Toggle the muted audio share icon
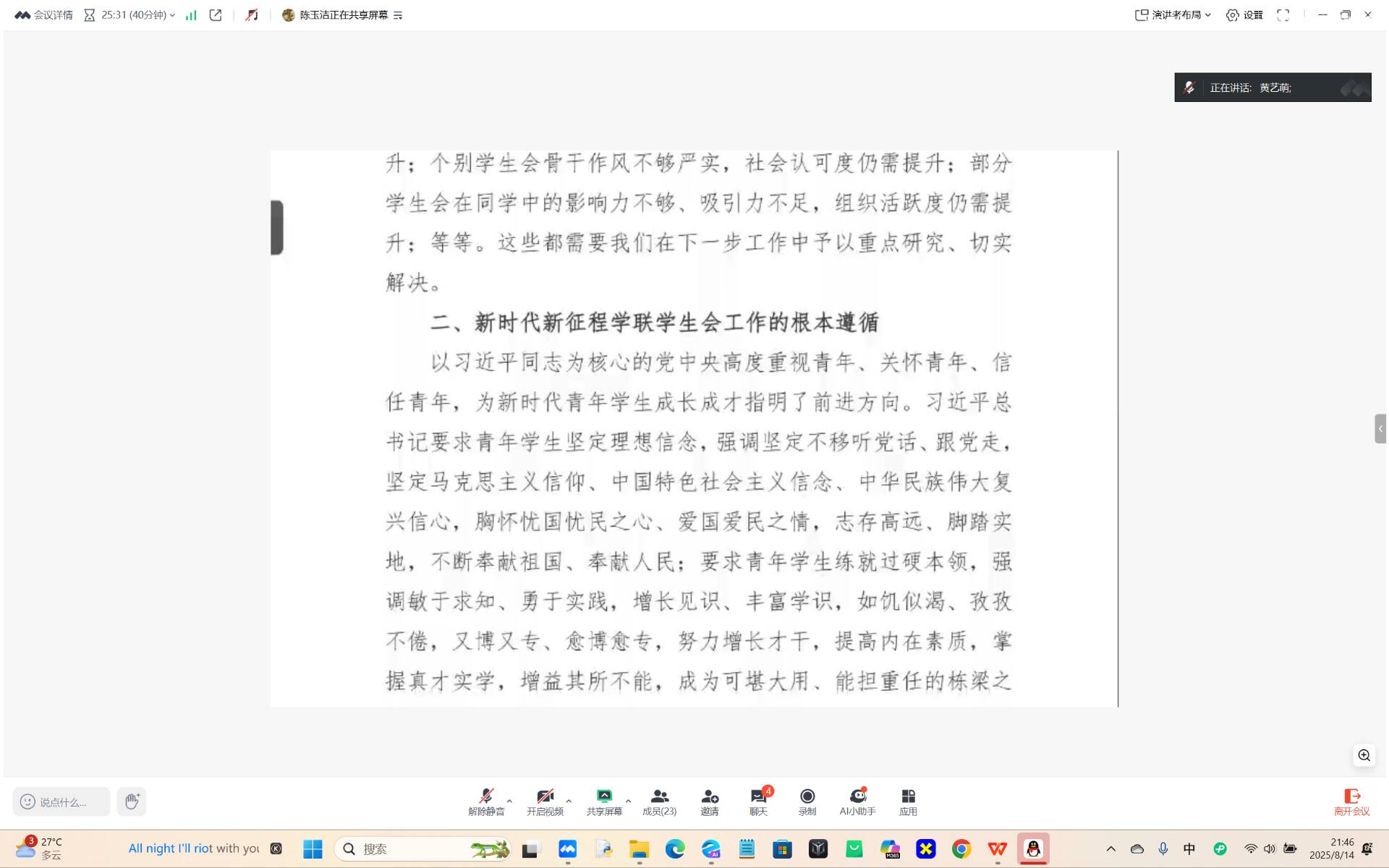The width and height of the screenshot is (1389, 868). point(252,14)
